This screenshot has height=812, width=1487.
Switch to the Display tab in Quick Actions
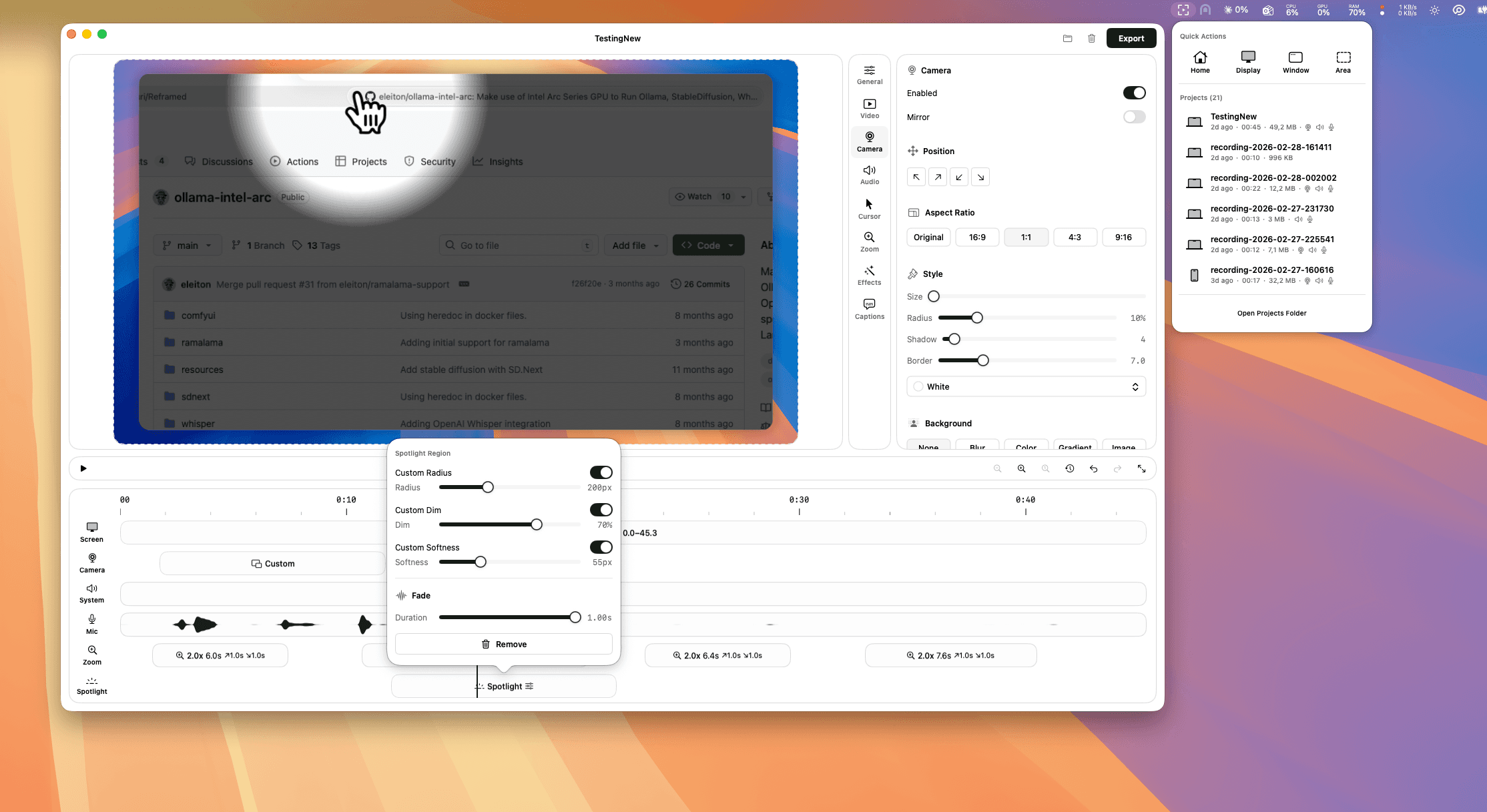(x=1247, y=61)
